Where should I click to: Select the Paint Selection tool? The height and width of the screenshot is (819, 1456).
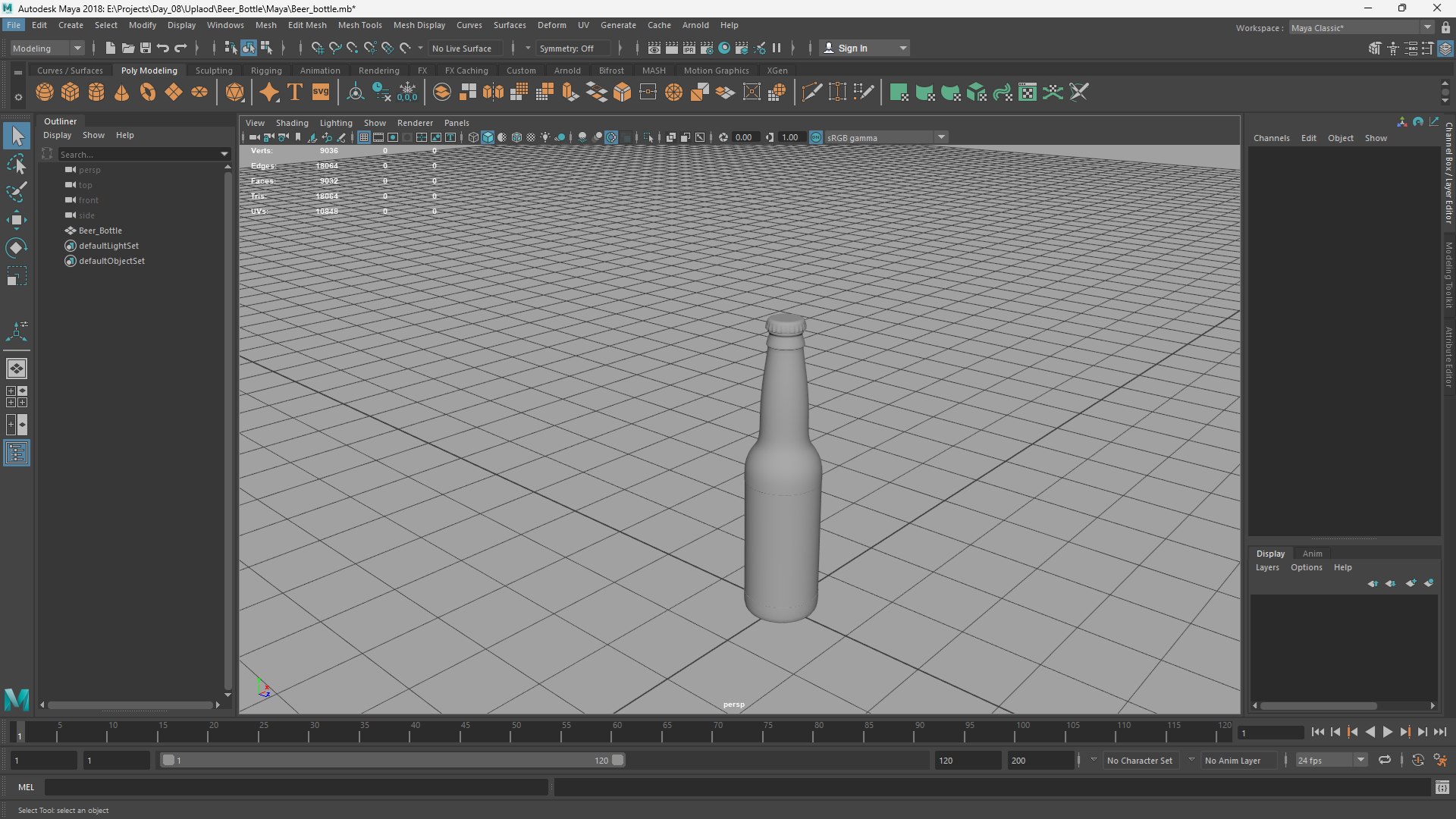[x=17, y=192]
